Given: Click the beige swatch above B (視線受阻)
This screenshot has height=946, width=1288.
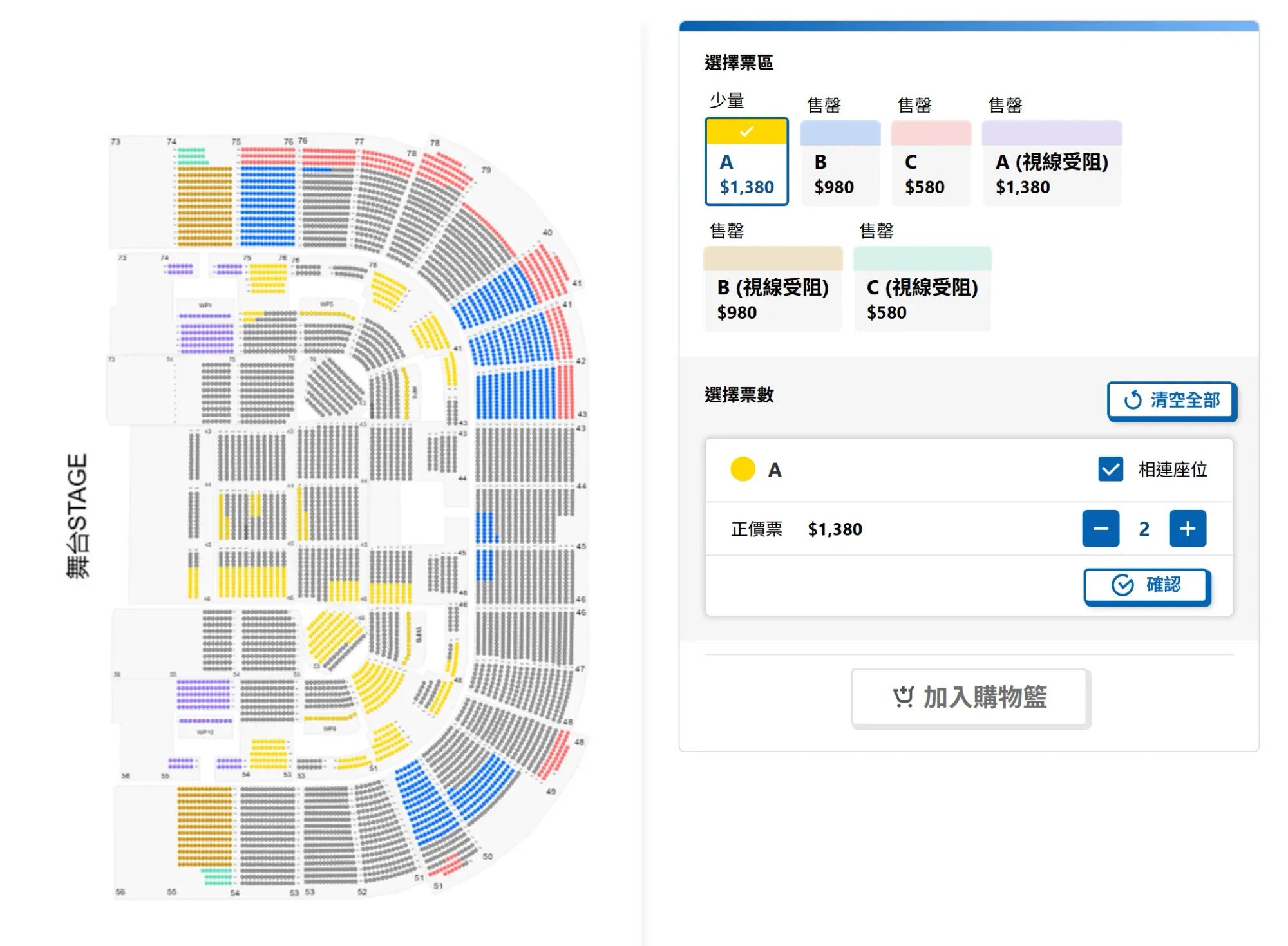Looking at the screenshot, I should 773,259.
